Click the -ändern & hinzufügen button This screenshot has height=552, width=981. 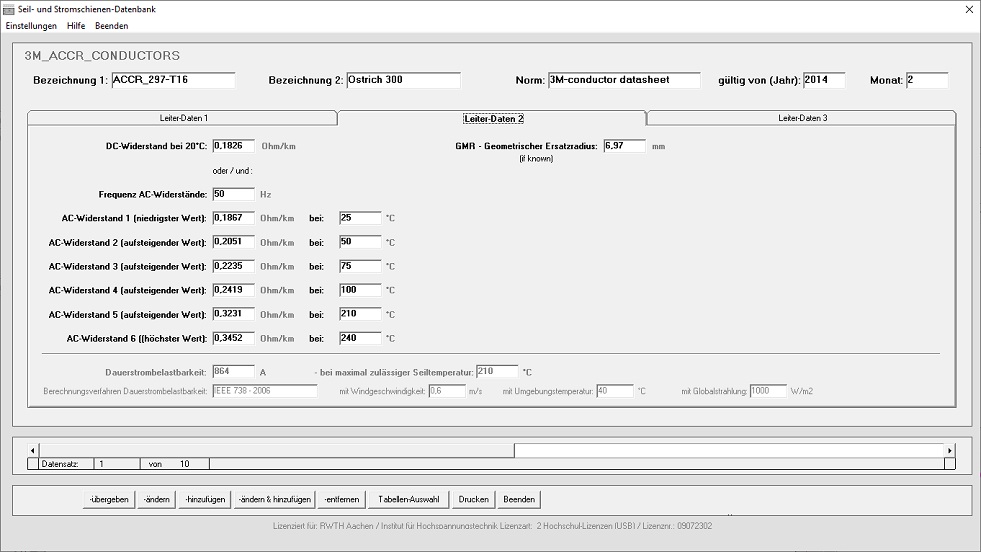(x=275, y=499)
